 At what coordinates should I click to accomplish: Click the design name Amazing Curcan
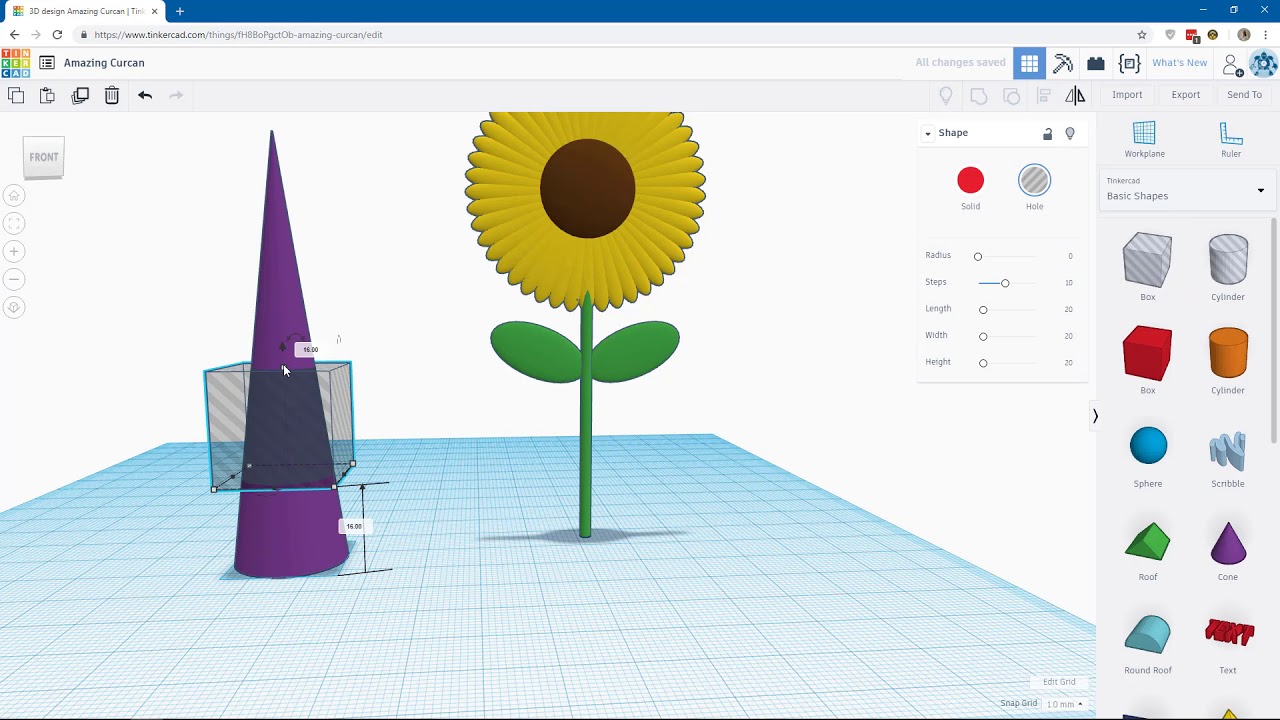pos(104,63)
